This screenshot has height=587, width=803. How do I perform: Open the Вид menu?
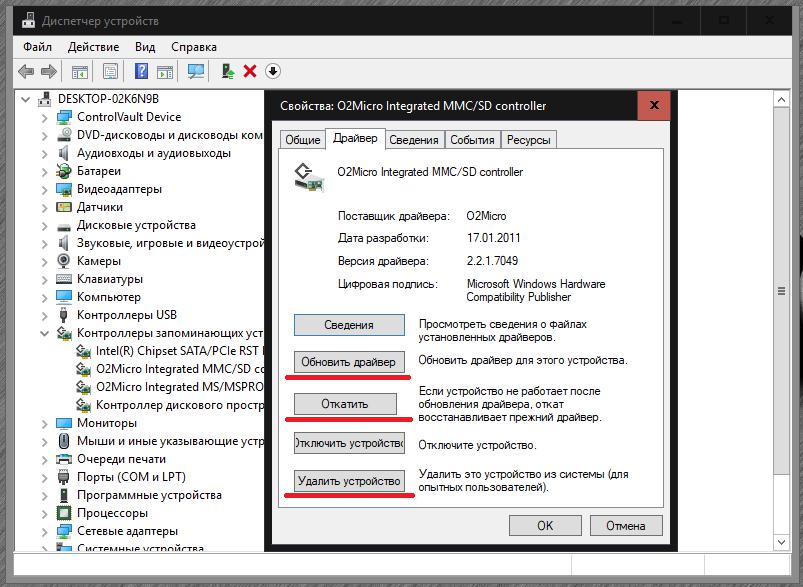[145, 47]
